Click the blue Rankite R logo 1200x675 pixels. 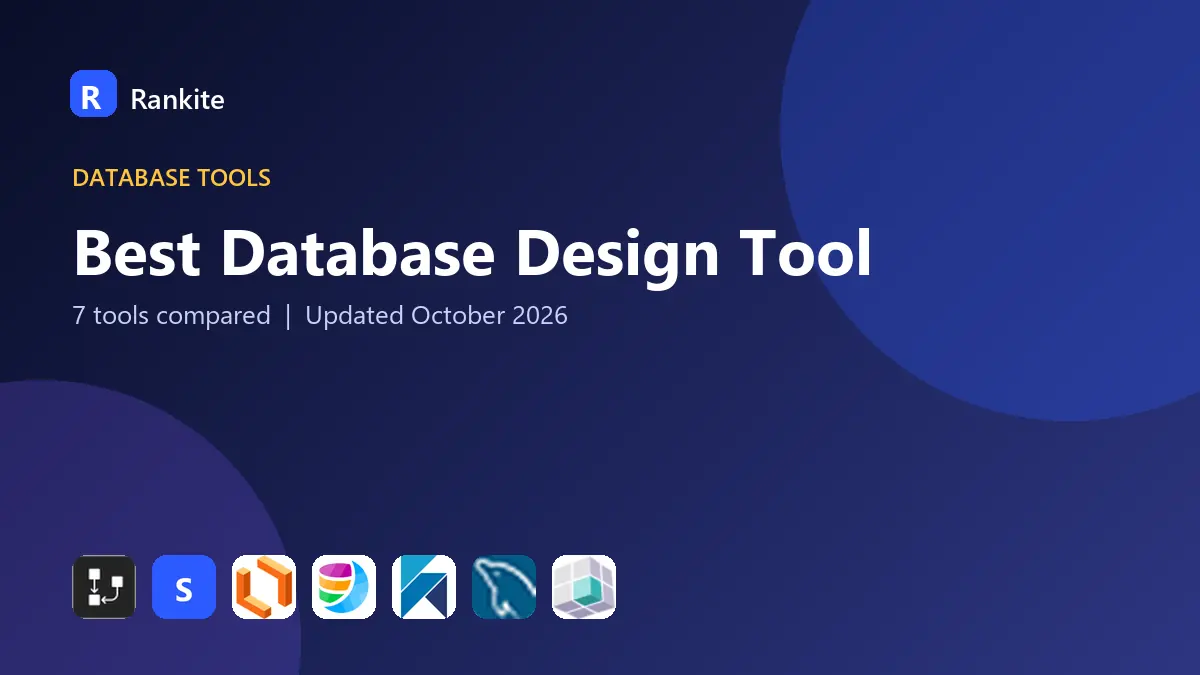(x=94, y=94)
